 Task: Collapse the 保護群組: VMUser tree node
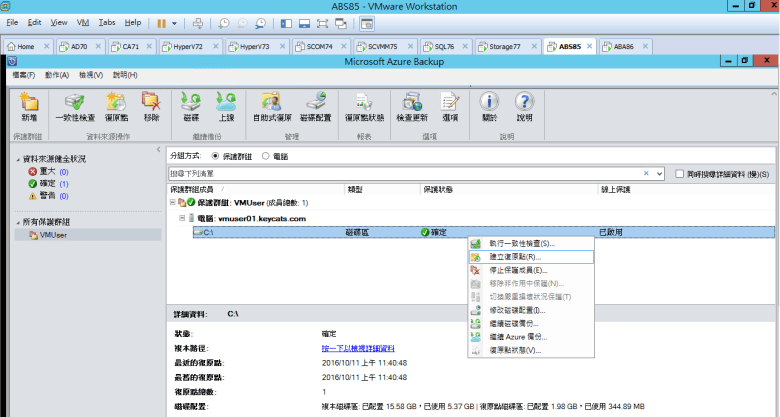click(x=173, y=203)
